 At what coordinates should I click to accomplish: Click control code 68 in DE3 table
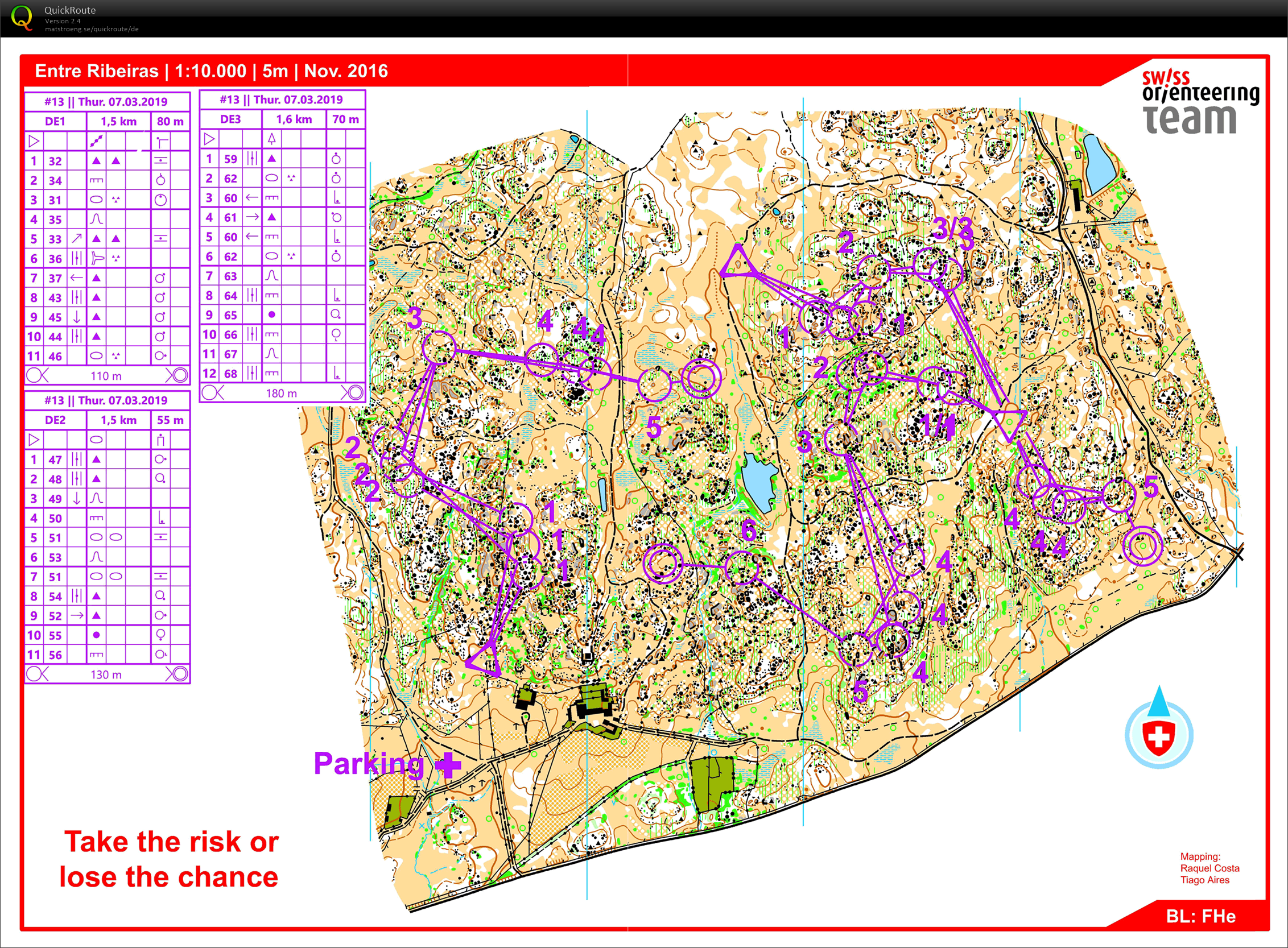tap(231, 374)
